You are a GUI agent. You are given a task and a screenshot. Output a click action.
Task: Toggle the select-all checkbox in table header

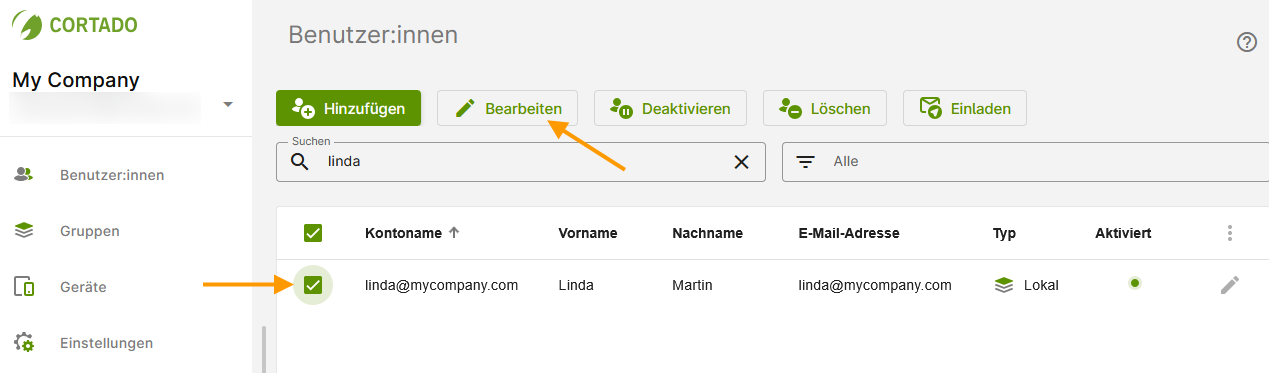pyautogui.click(x=313, y=233)
